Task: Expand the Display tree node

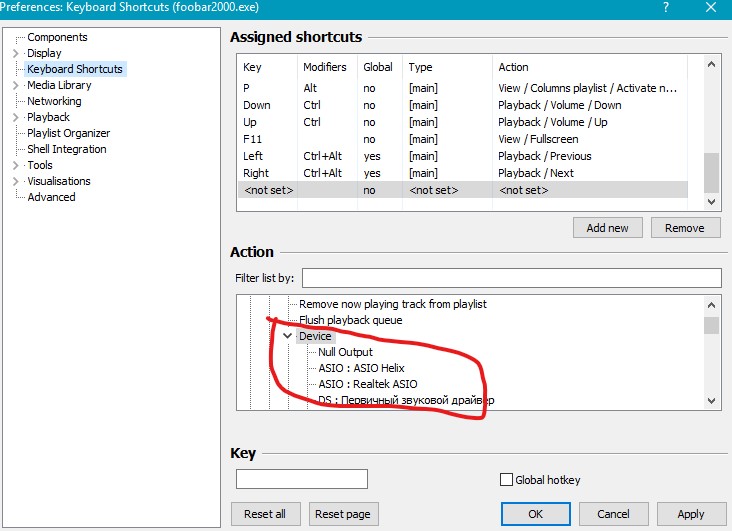Action: 15,53
